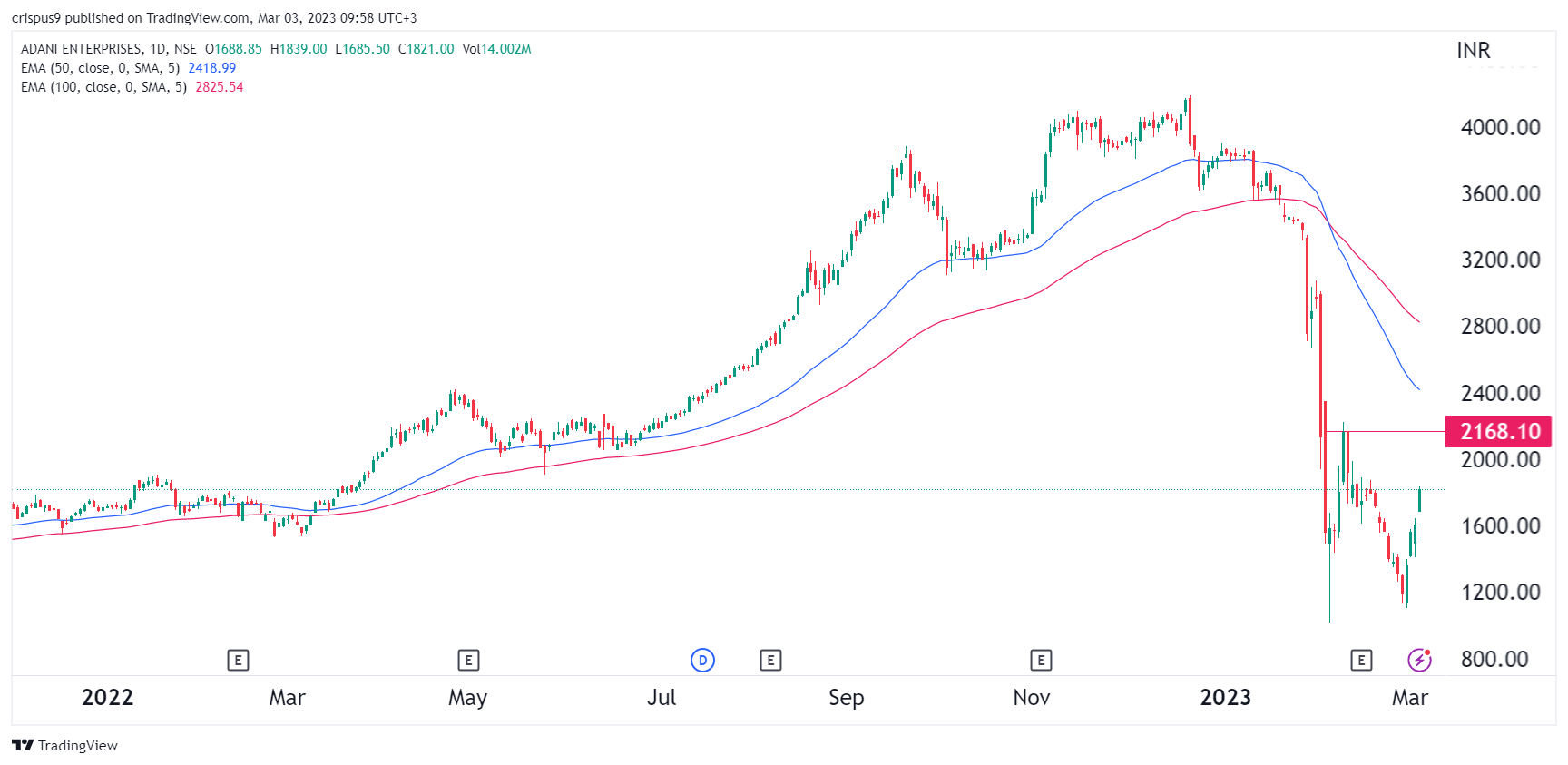The image size is (1568, 765).
Task: Click the TradingView text link
Action: (x=77, y=745)
